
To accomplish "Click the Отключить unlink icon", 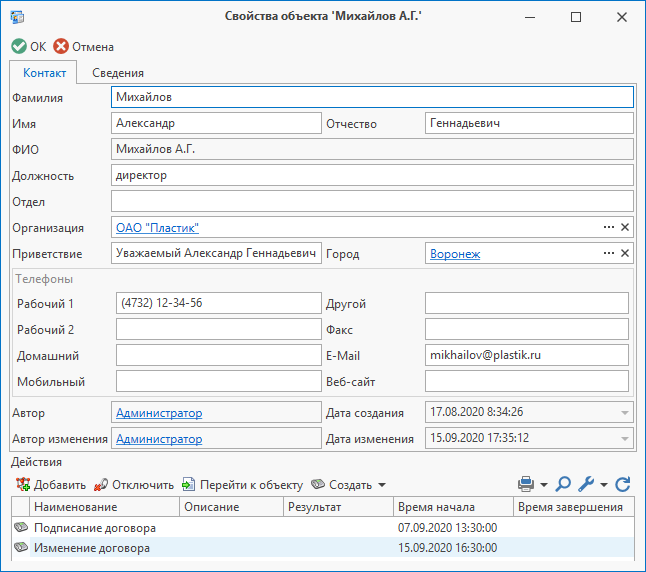I will point(101,484).
